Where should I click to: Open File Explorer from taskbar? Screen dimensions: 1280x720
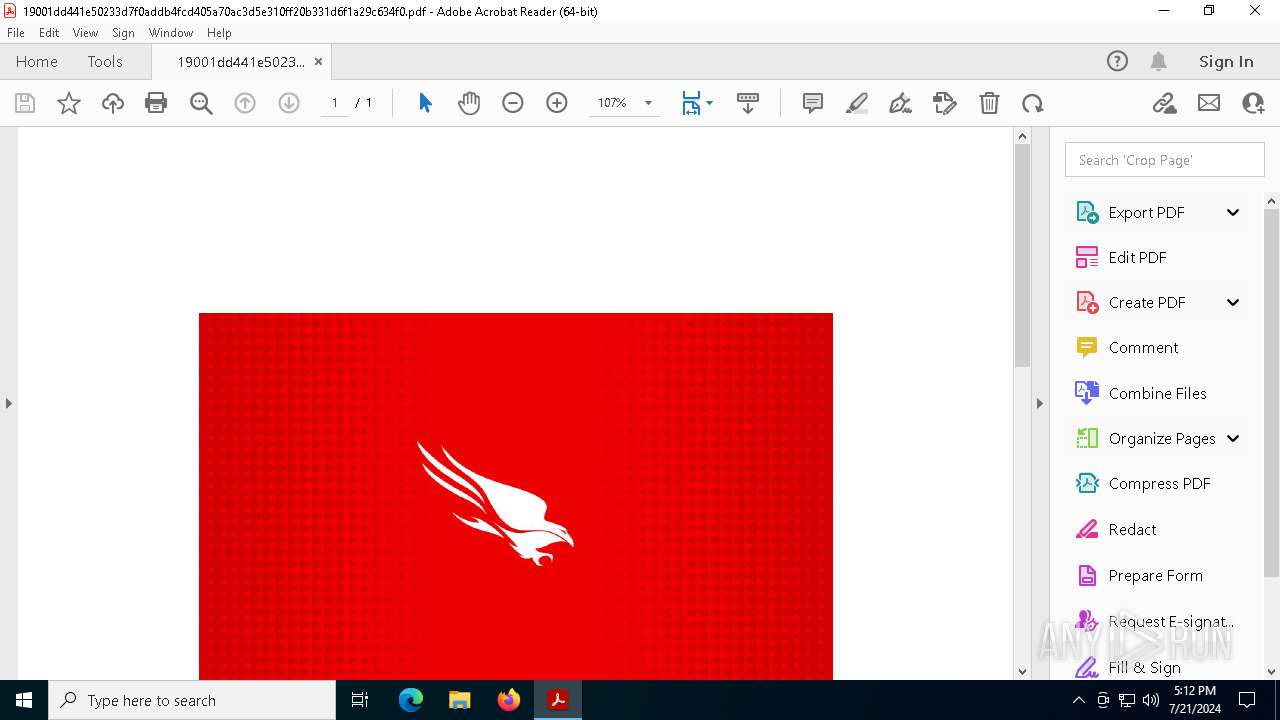tap(459, 700)
